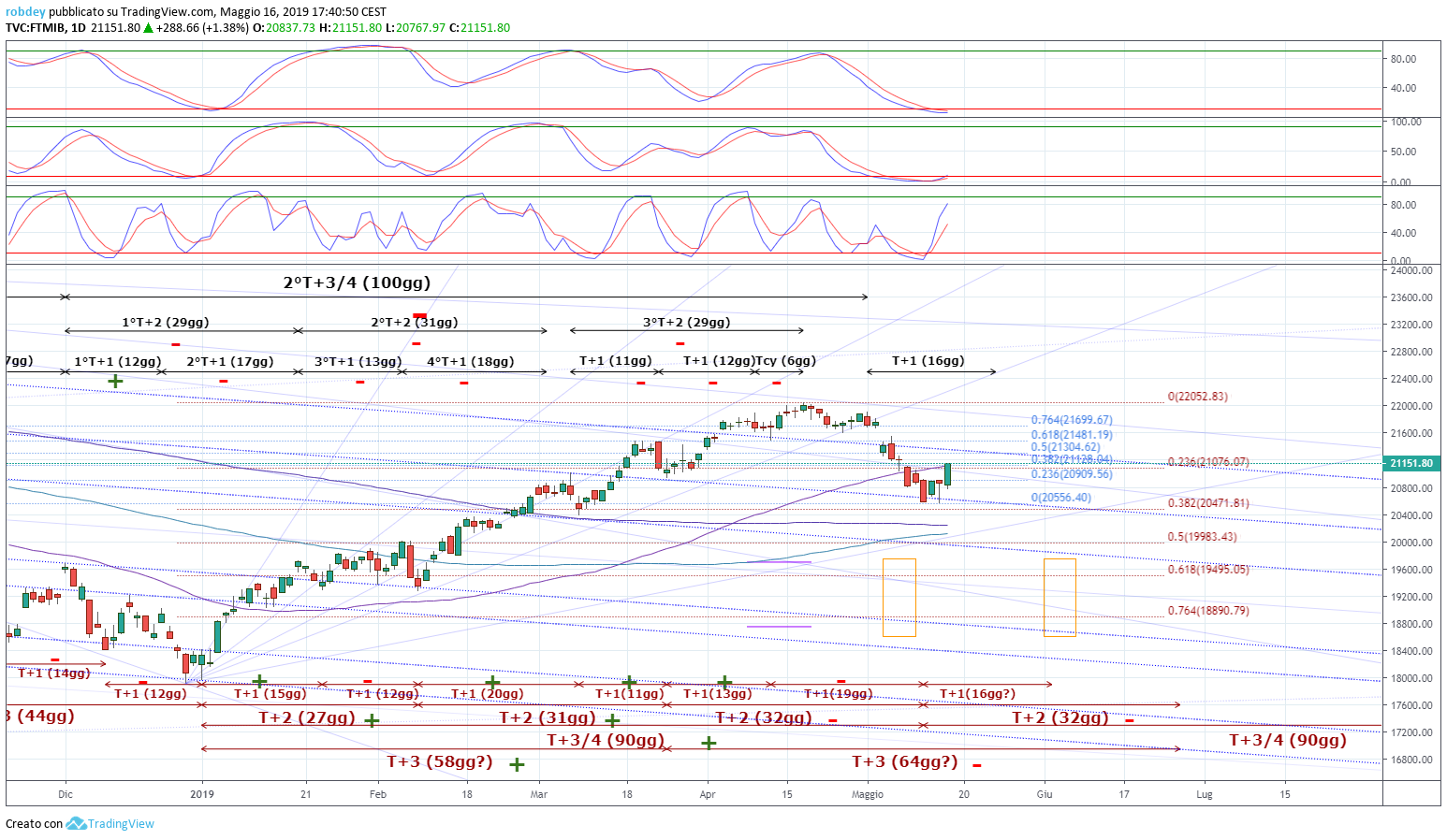Click Fibonacci level 0.618(19495.05)
The width and height of the screenshot is (1447, 840).
tap(1208, 570)
